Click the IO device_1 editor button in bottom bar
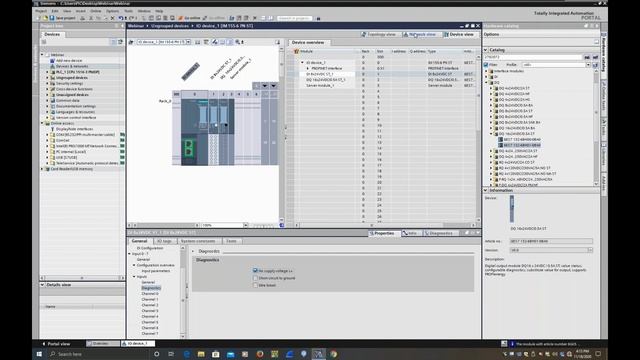 point(138,344)
